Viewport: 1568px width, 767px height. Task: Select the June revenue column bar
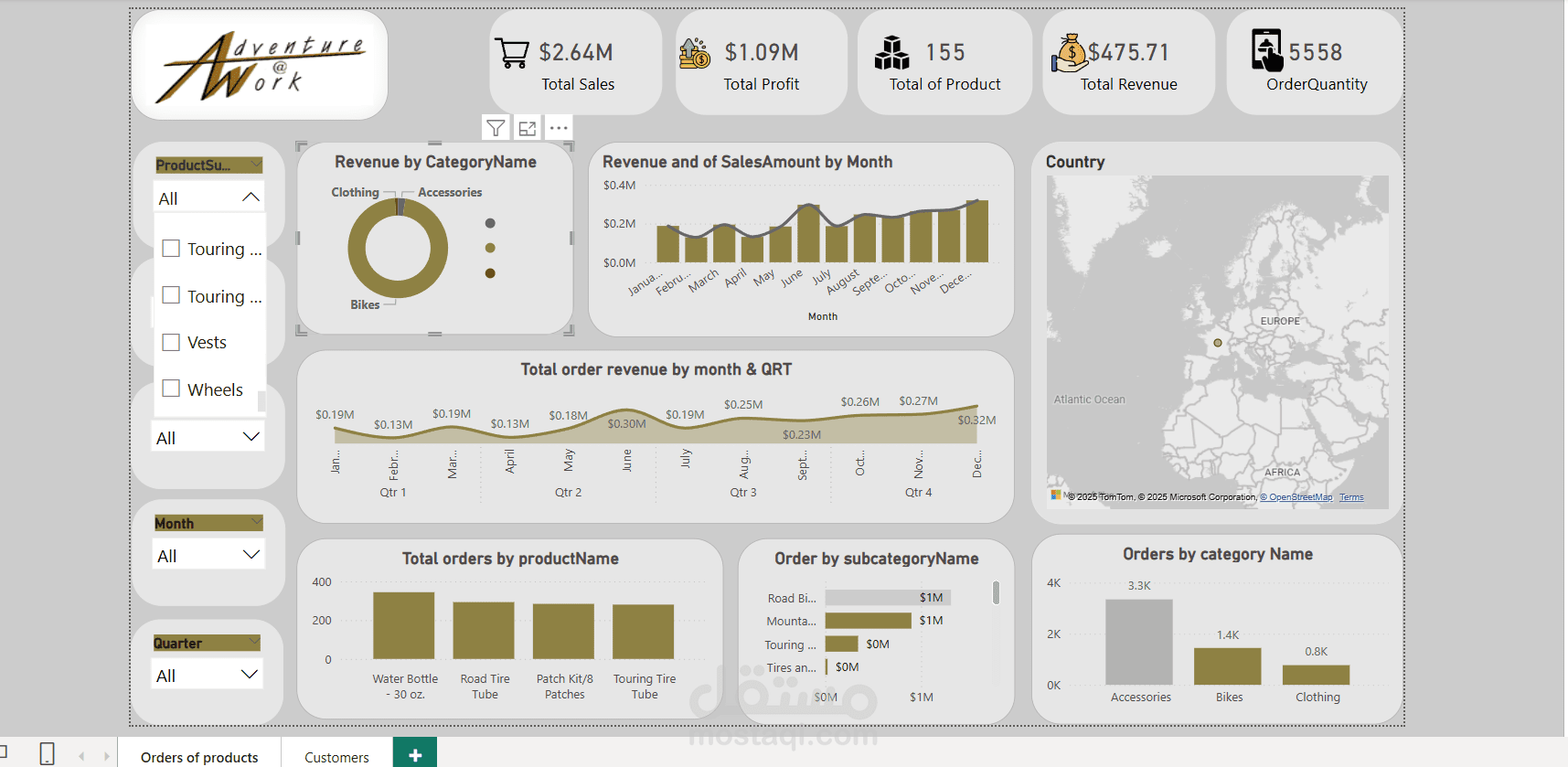pos(808,233)
